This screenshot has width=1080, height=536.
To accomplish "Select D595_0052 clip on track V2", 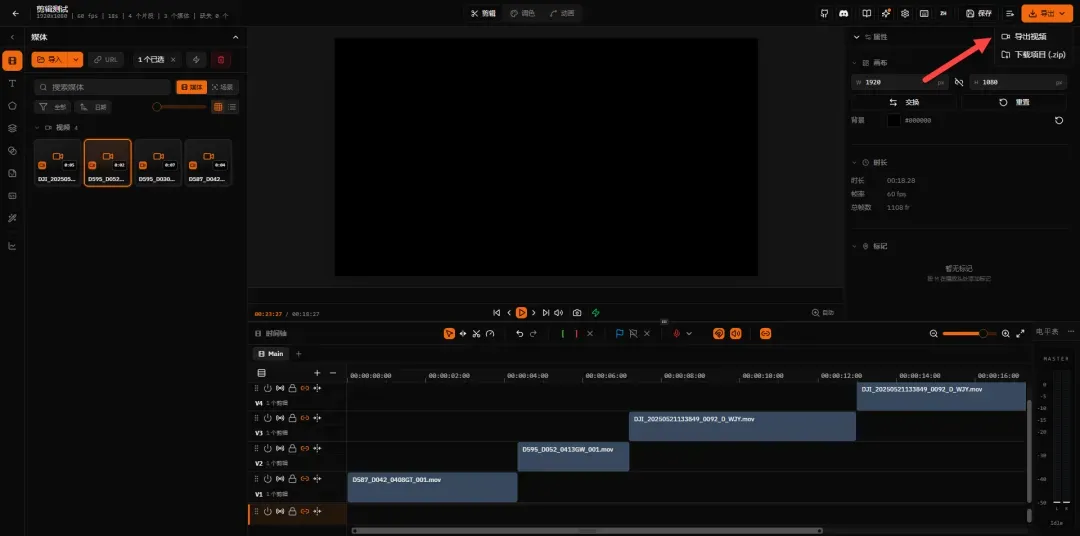I will coord(573,457).
